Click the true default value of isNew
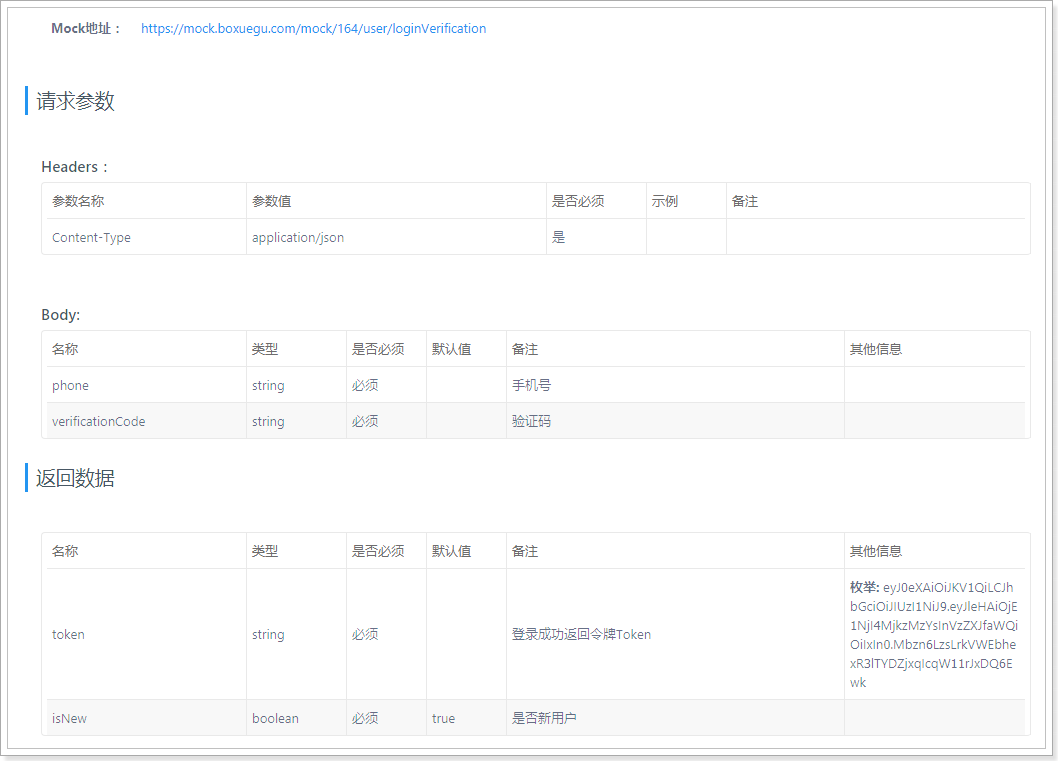 (x=443, y=718)
